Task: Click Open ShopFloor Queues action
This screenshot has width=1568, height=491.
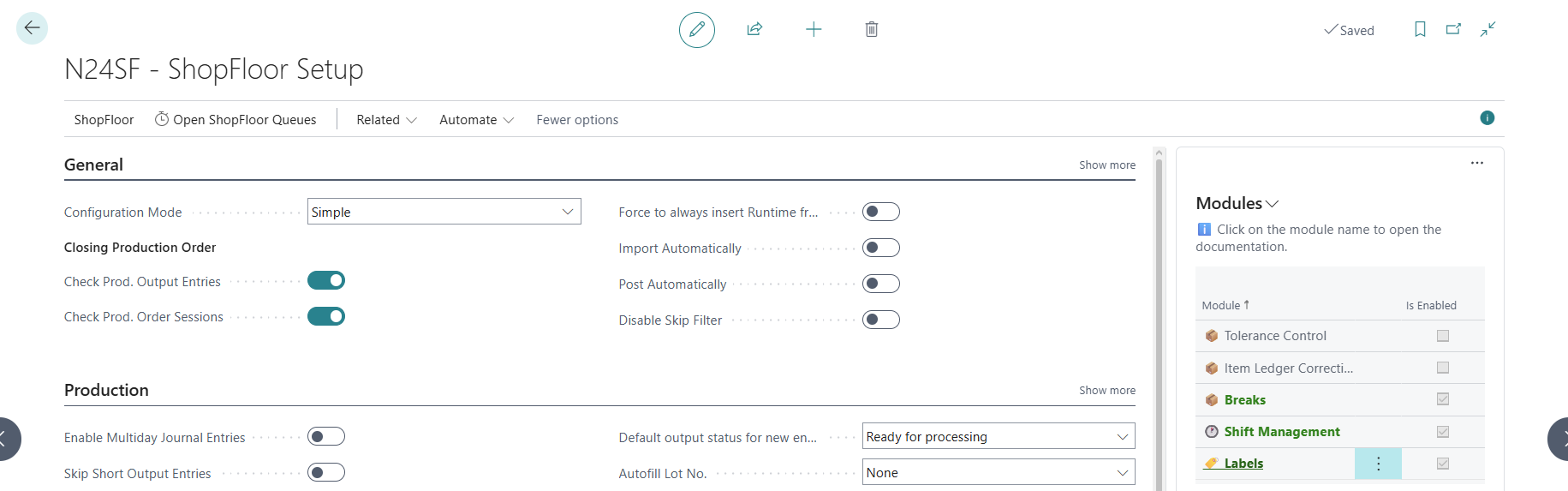Action: point(235,120)
